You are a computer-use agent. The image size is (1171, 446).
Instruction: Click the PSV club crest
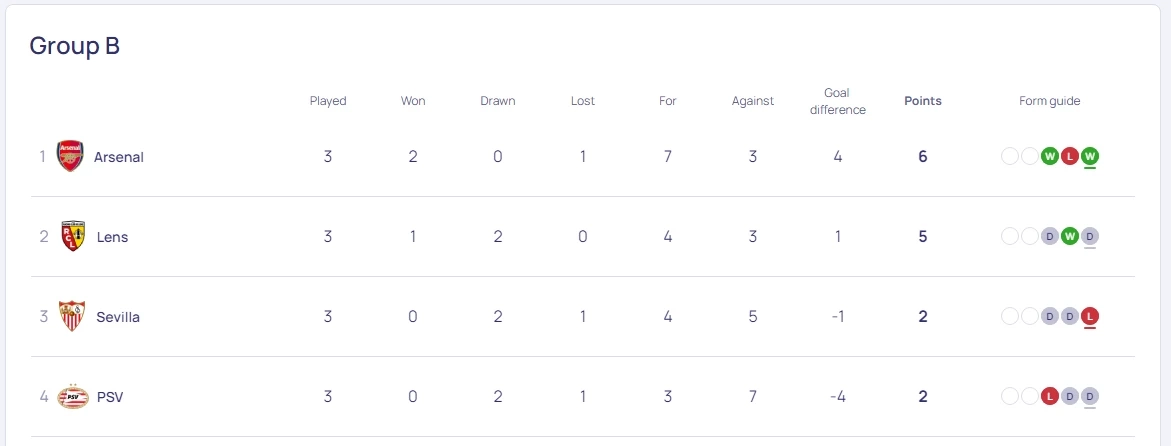click(73, 396)
